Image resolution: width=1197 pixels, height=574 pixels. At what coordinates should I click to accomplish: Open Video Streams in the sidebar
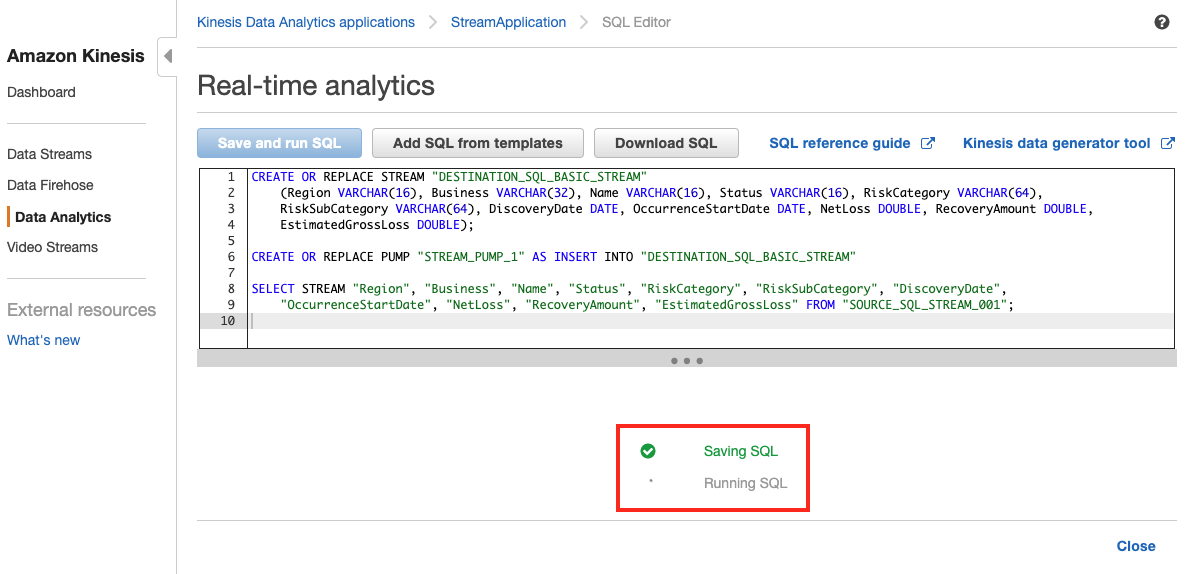pos(53,247)
